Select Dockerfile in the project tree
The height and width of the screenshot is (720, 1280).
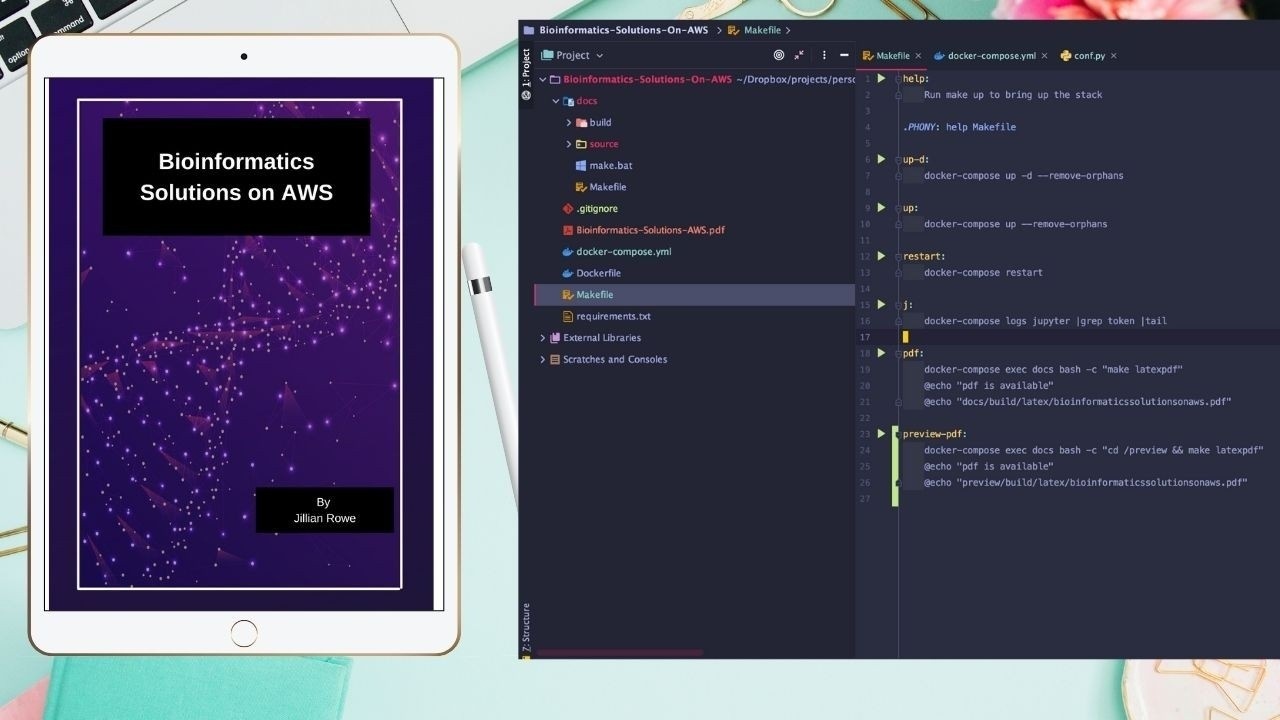click(598, 273)
